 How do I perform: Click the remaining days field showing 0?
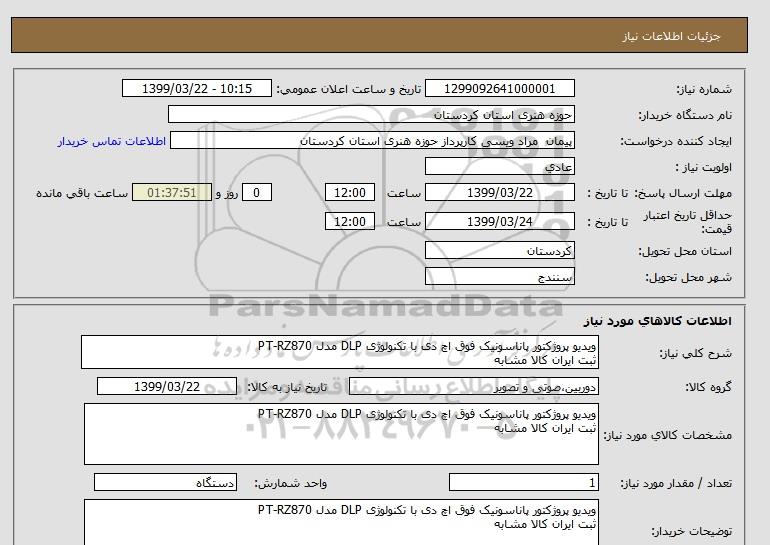[256, 192]
